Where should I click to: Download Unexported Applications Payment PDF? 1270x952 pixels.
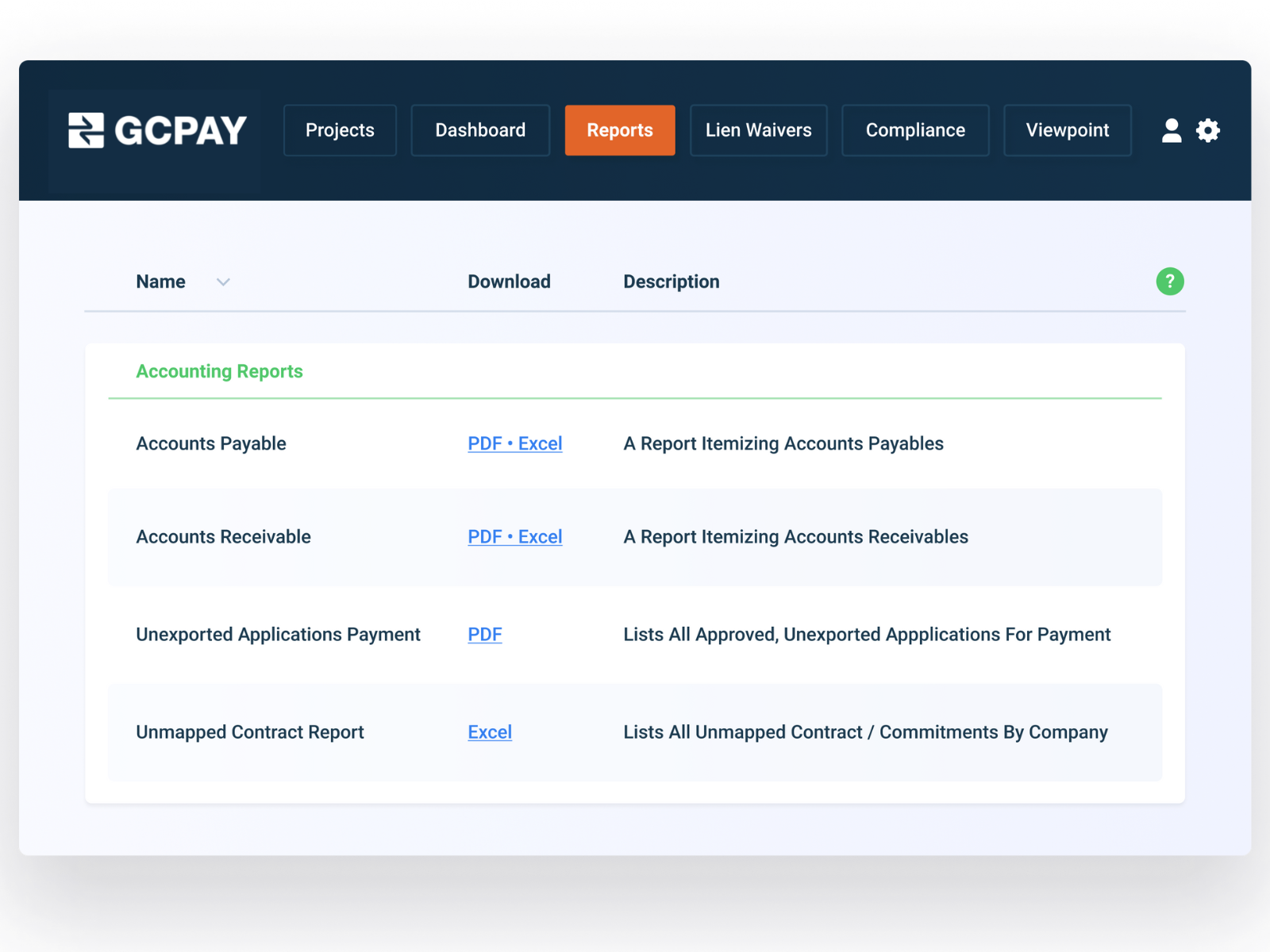pos(484,635)
